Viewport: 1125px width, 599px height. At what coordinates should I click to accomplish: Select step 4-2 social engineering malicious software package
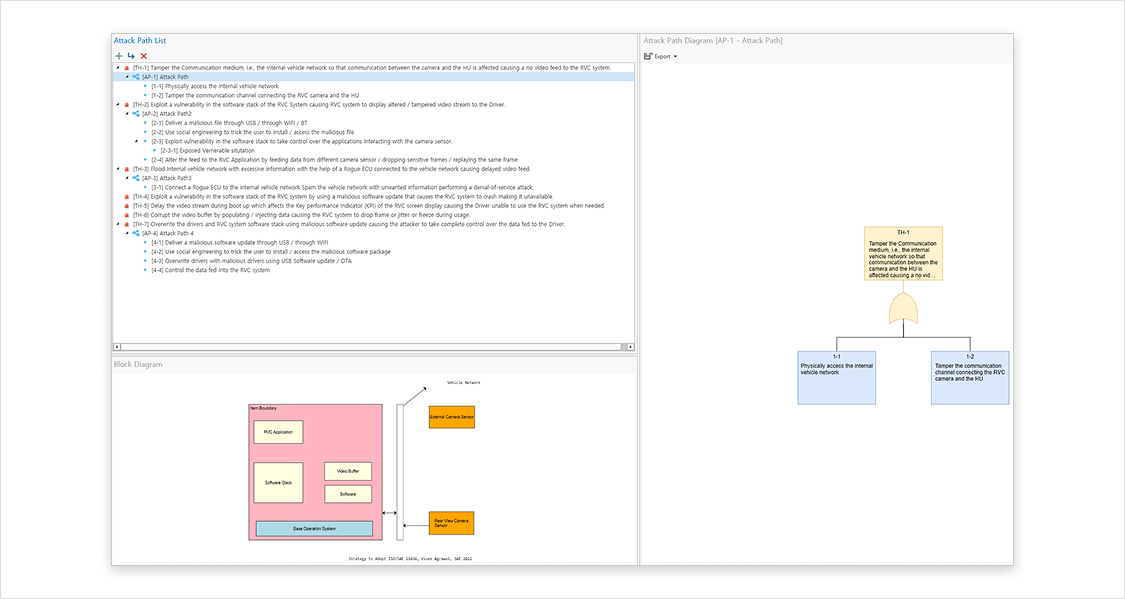[x=270, y=252]
